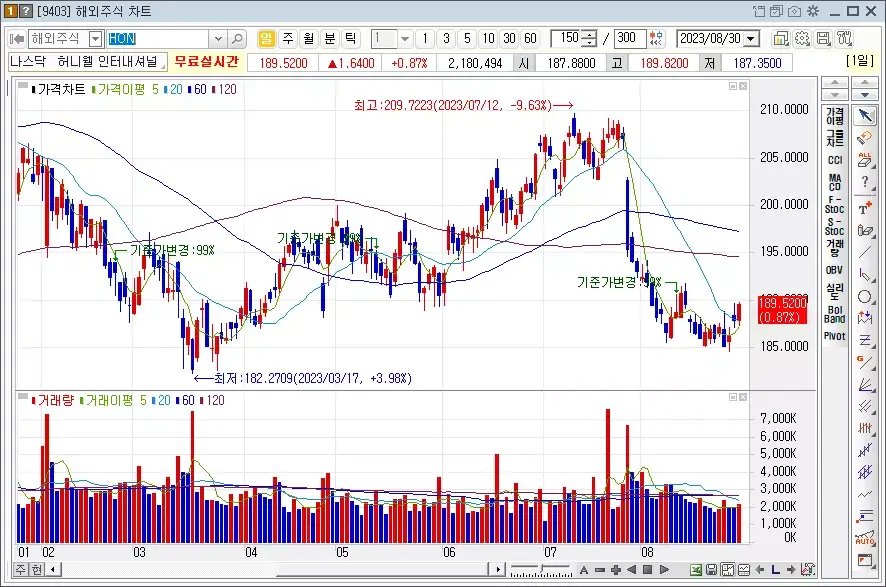Select the trend line drawing tool
Screen dimensions: 886x587
(865, 252)
